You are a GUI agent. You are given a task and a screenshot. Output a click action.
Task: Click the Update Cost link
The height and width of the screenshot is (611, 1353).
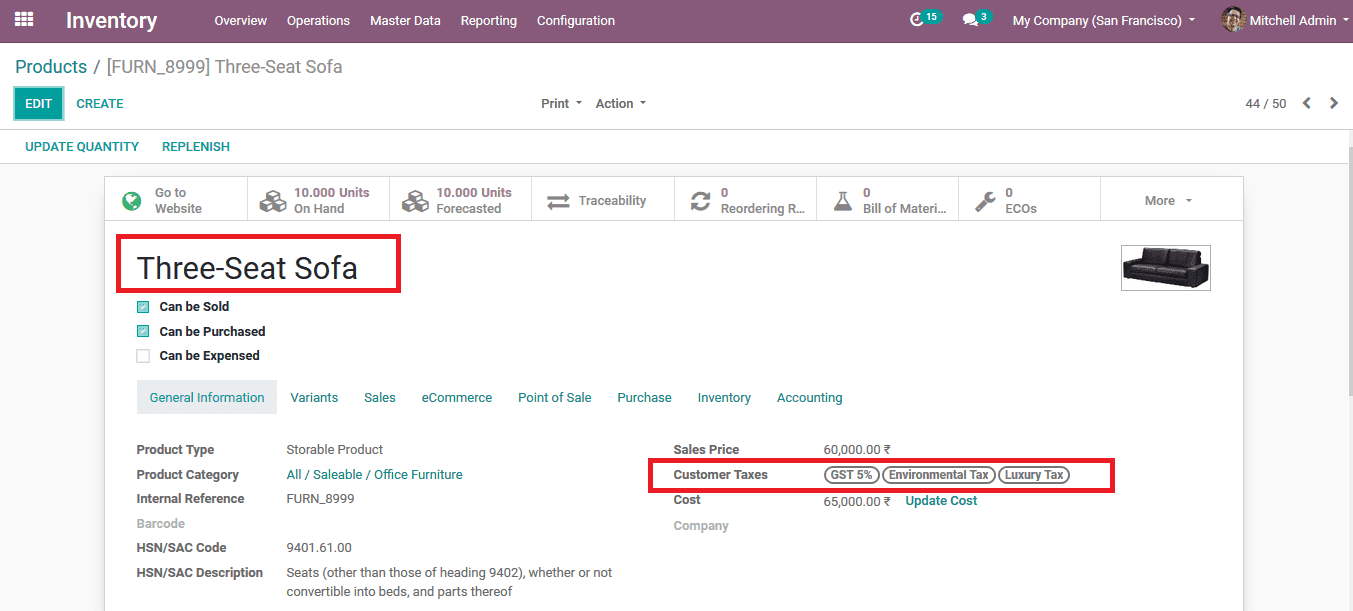[941, 501]
